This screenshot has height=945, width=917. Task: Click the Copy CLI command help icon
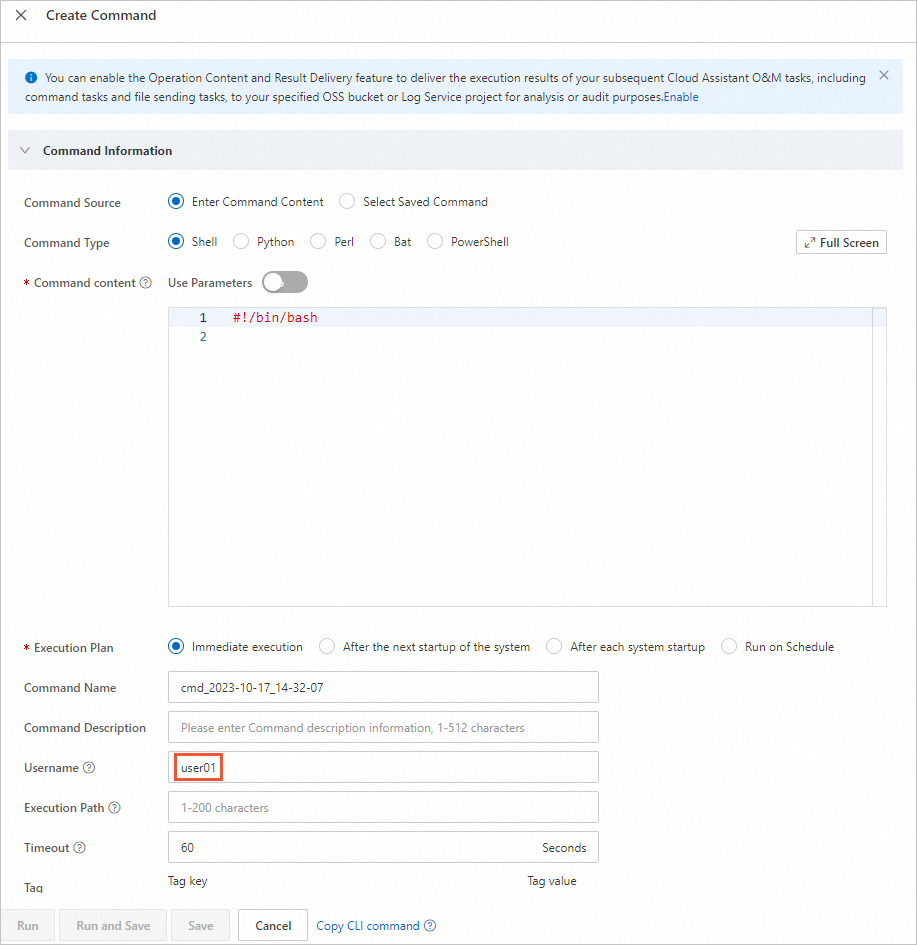[430, 926]
